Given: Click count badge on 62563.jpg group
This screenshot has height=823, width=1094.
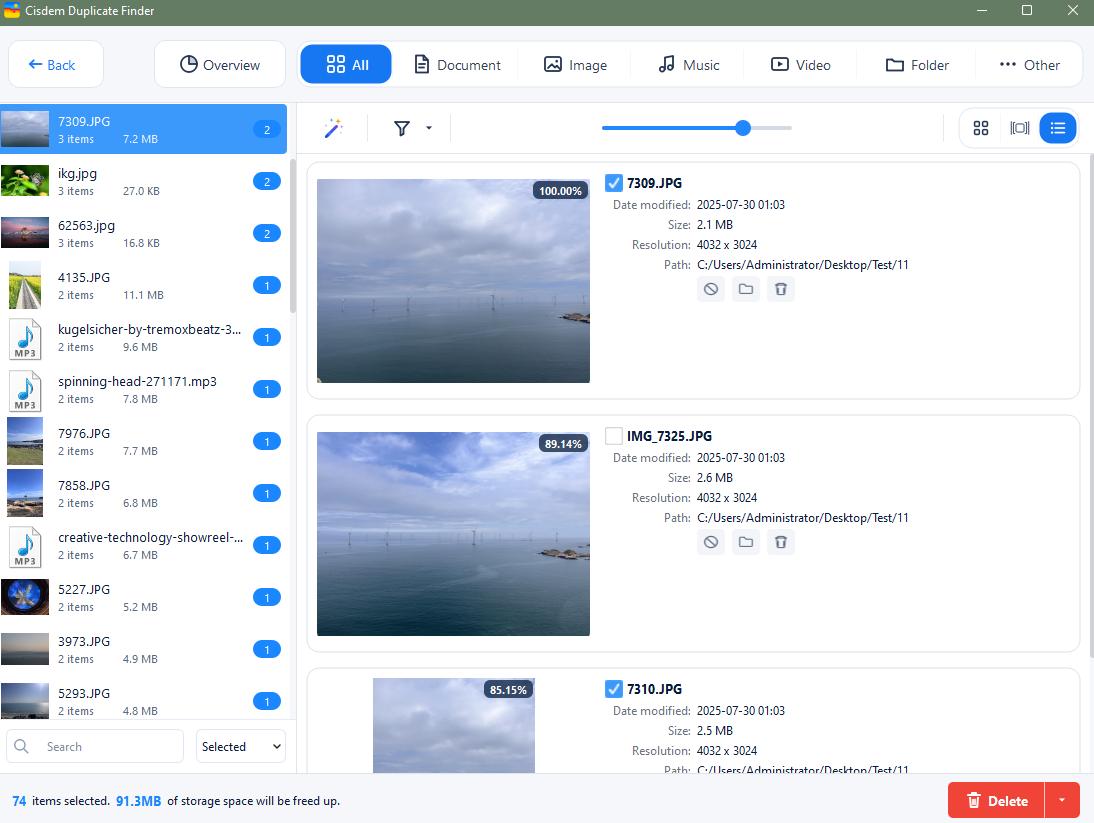Looking at the screenshot, I should [267, 234].
